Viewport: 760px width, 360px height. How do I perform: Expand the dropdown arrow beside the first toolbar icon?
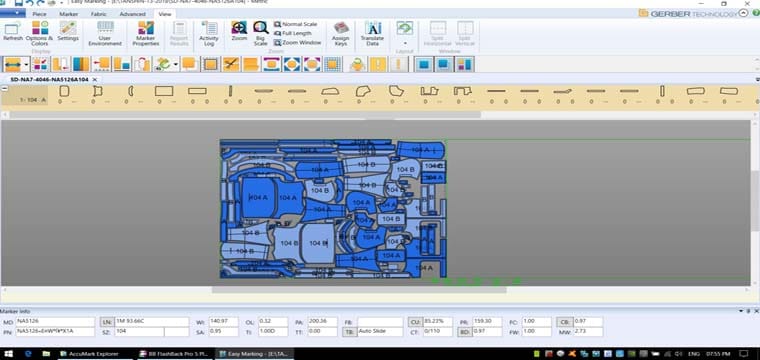[x=26, y=64]
